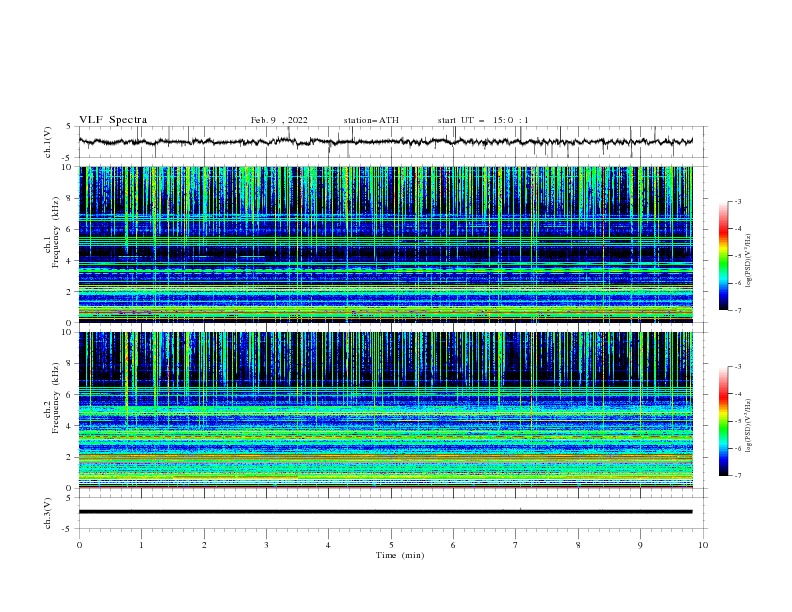Click the '3' tick on the time axis
The height and width of the screenshot is (612, 792).
pos(266,545)
